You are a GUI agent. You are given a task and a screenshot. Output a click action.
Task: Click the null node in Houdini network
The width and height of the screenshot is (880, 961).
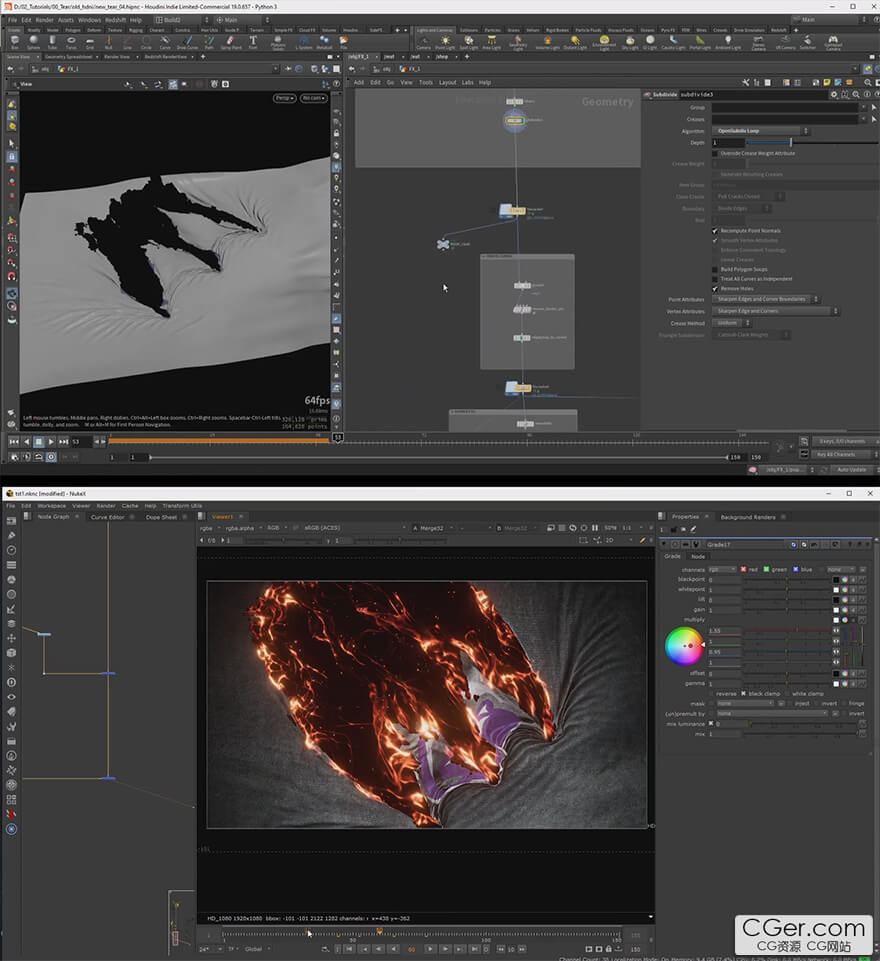[443, 245]
